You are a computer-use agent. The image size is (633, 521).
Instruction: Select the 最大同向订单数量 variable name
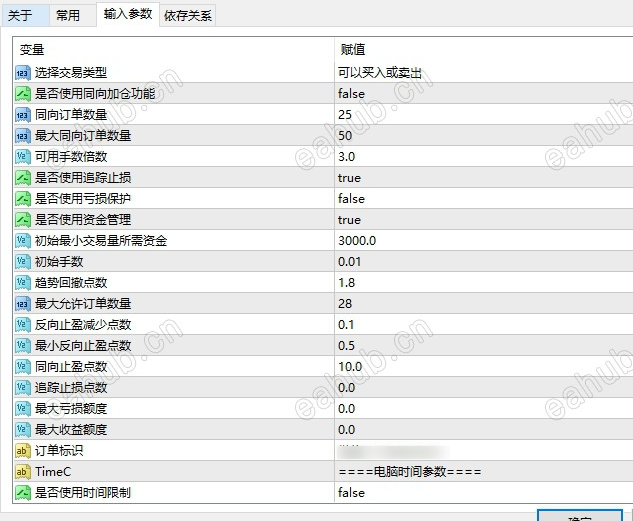pos(83,136)
